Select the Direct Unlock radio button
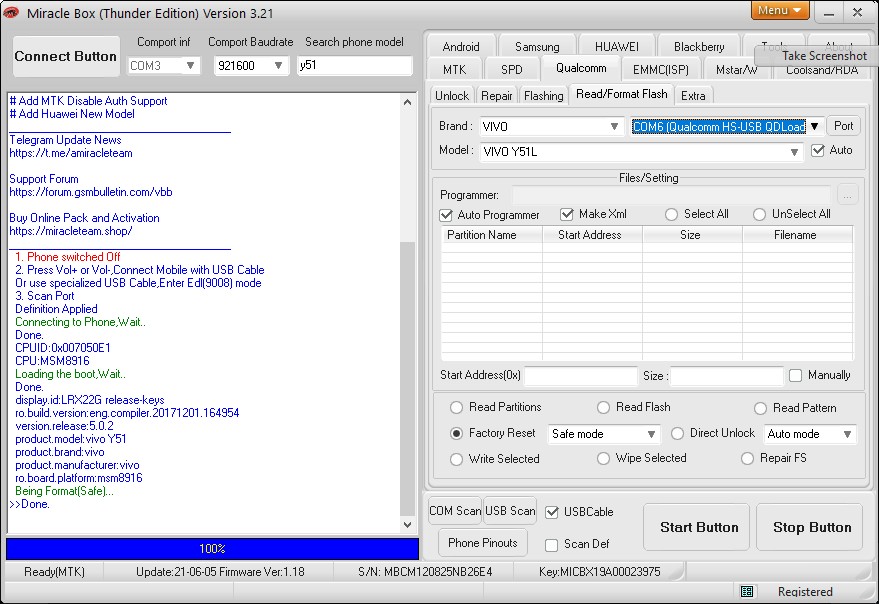Screen dimensions: 879x604 point(677,434)
